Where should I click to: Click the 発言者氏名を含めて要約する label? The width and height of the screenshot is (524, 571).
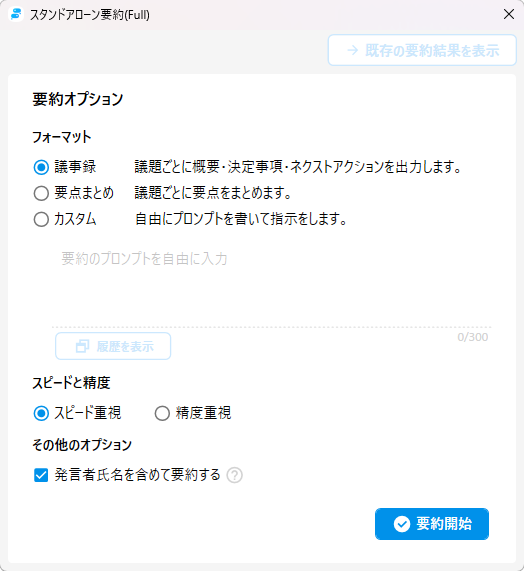(138, 475)
